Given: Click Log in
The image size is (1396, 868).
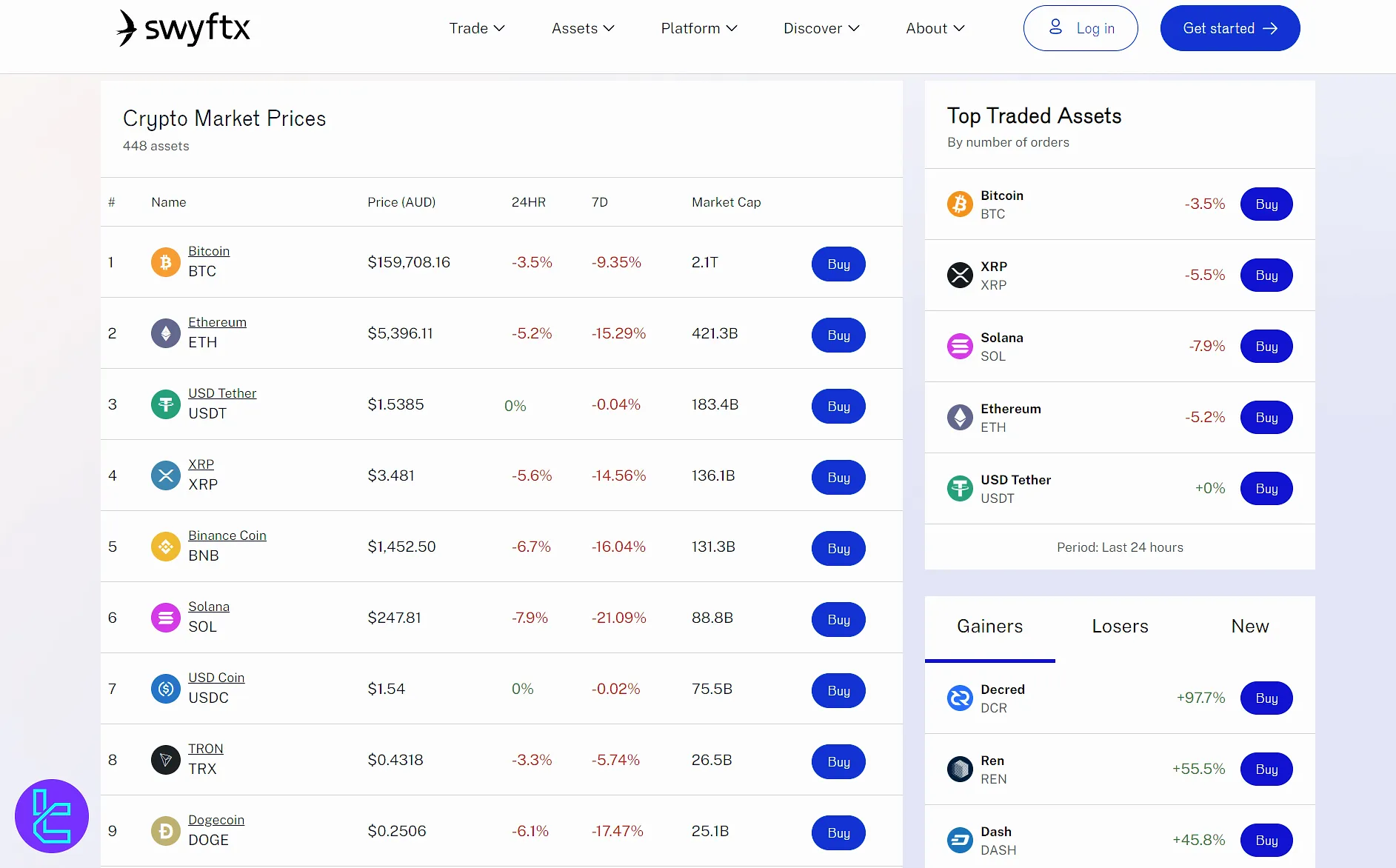Looking at the screenshot, I should pyautogui.click(x=1080, y=28).
